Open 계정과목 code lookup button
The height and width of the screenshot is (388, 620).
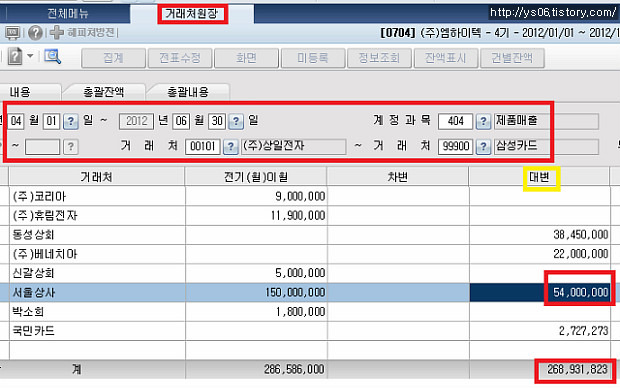click(483, 121)
